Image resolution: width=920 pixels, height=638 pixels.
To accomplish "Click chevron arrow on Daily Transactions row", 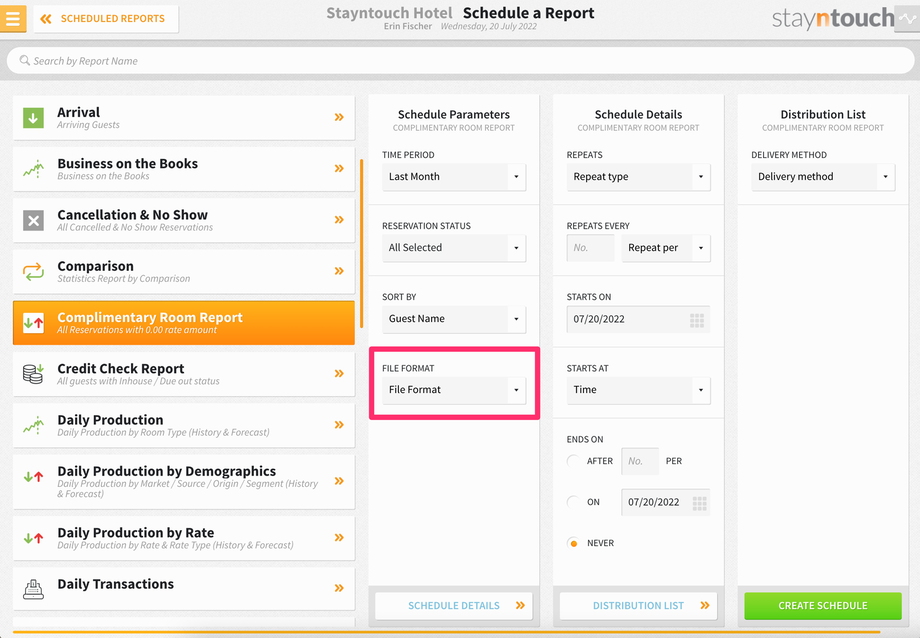I will pos(339,588).
